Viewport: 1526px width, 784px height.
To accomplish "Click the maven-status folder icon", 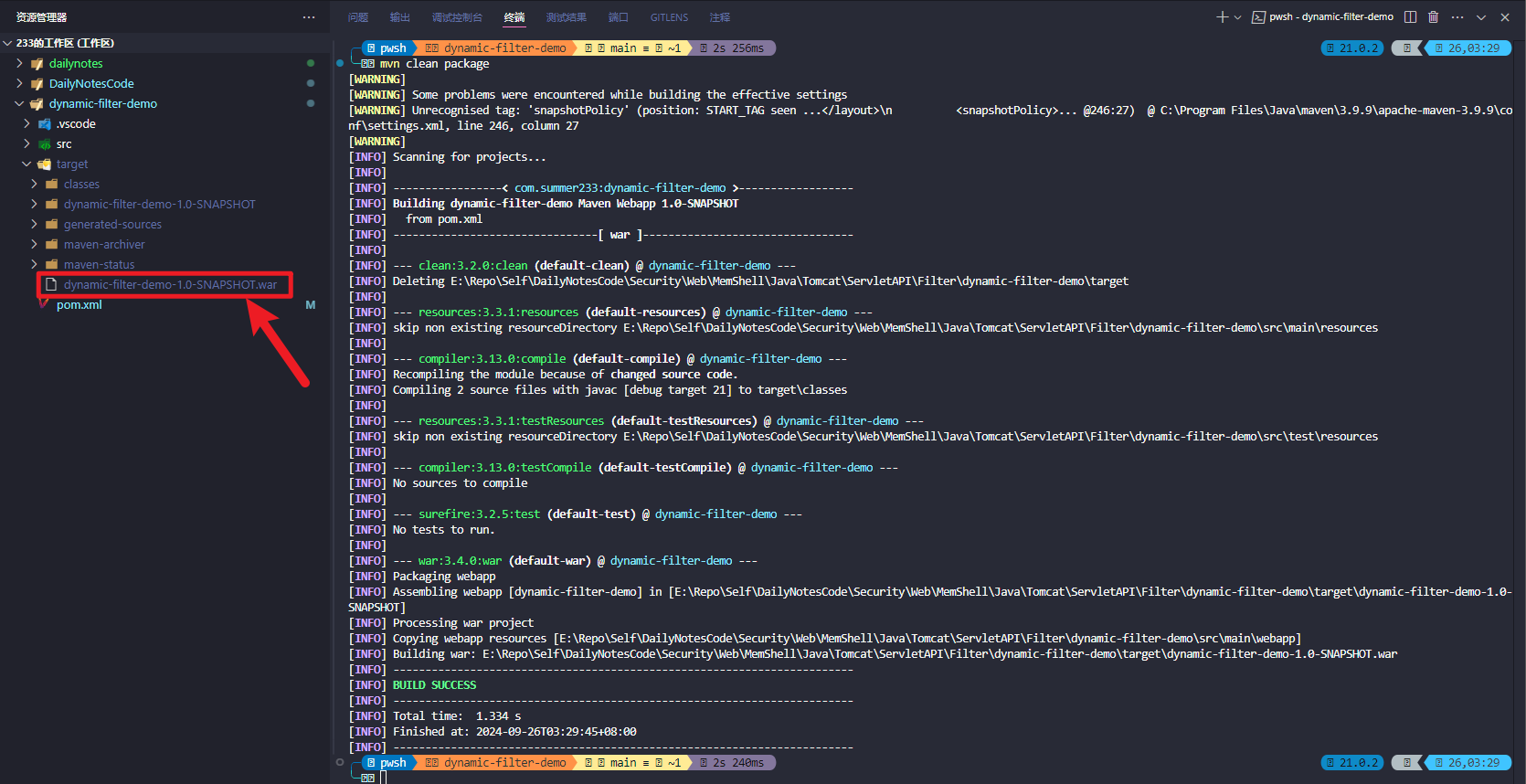I will point(52,264).
